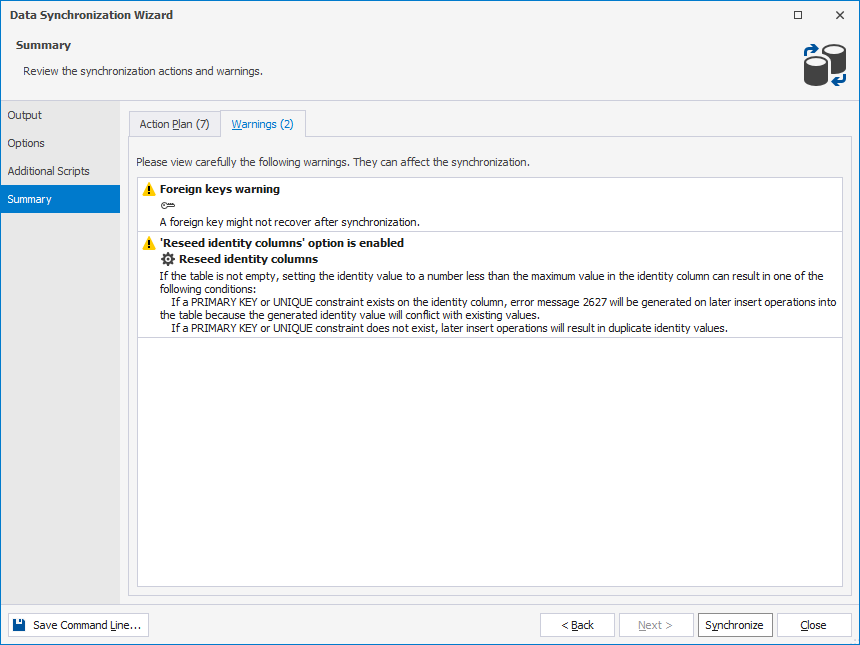Viewport: 860px width, 645px height.
Task: Open the Additional Scripts page
Action: click(x=48, y=171)
